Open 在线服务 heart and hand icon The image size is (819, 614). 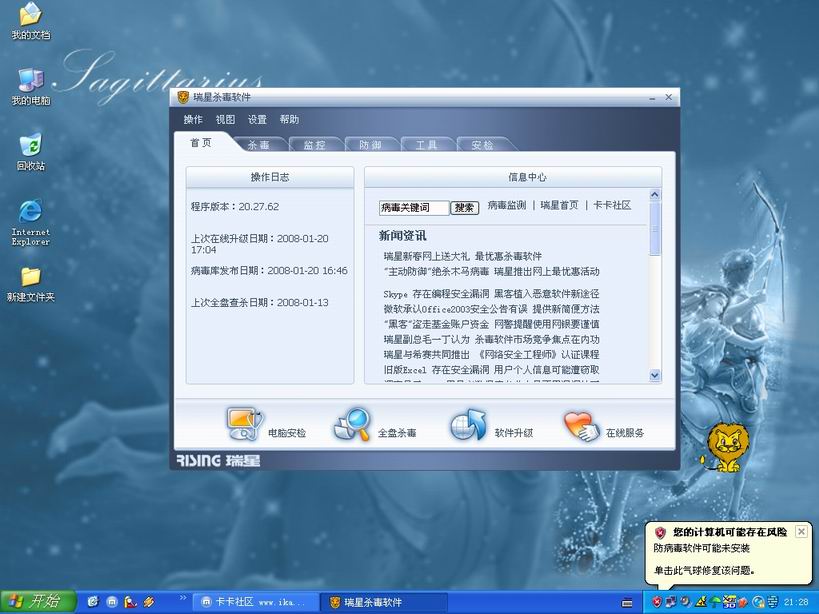click(x=581, y=426)
